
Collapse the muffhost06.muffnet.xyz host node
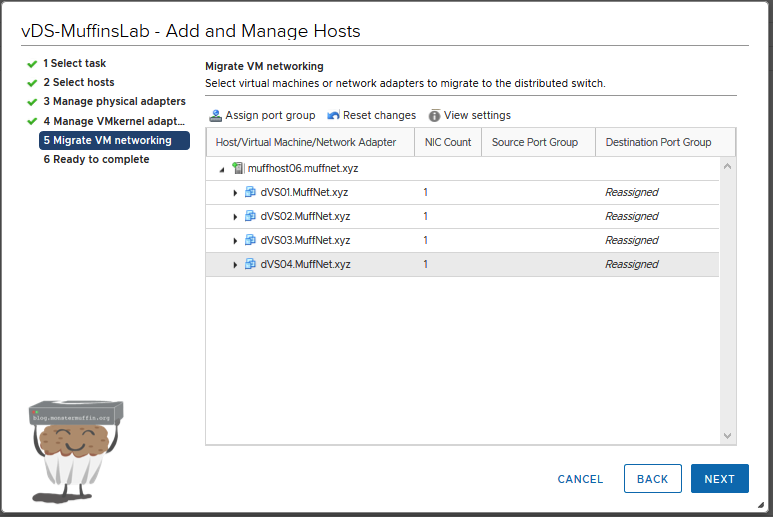[221, 169]
